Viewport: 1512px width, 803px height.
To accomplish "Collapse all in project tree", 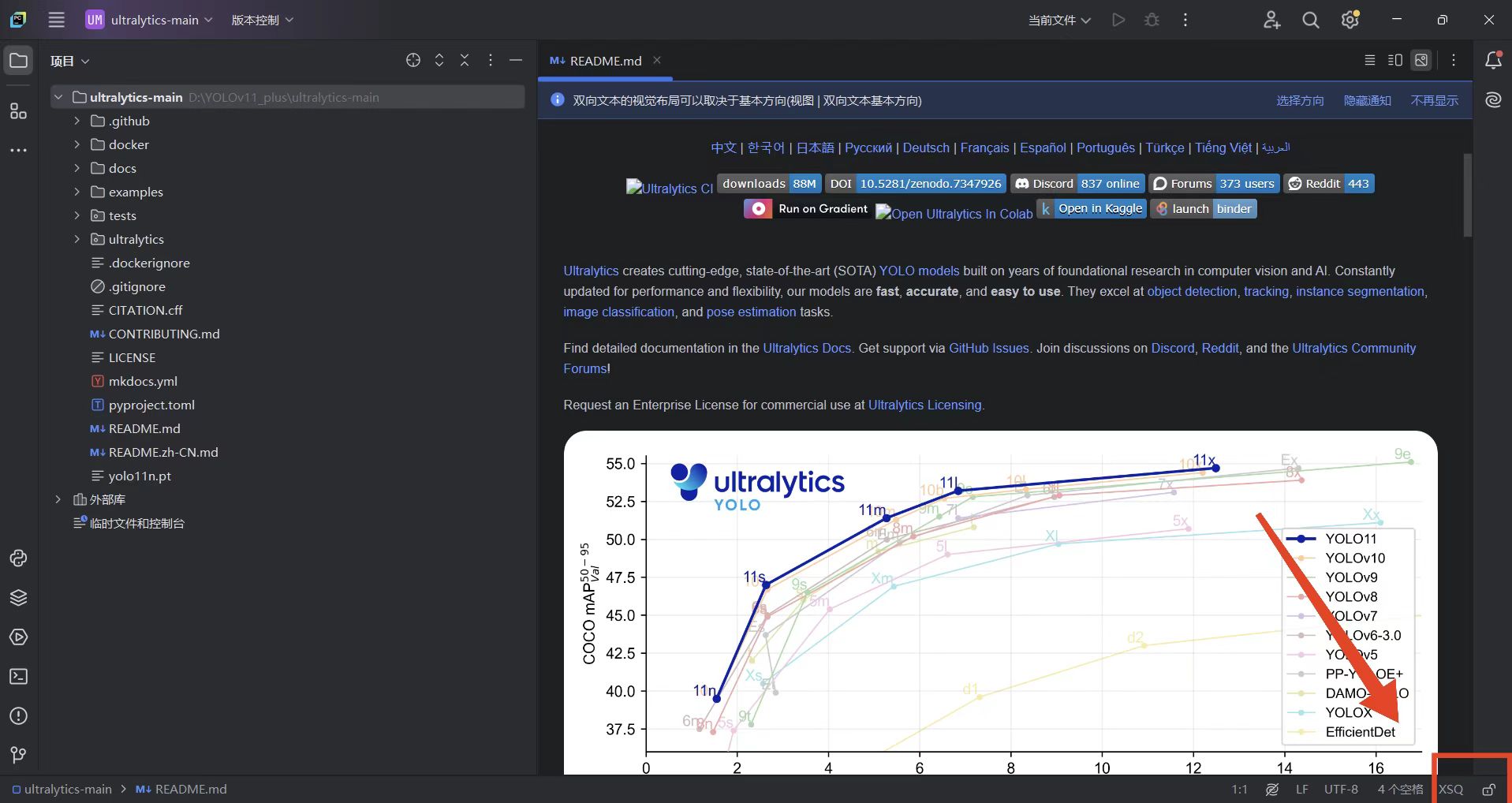I will [x=465, y=61].
